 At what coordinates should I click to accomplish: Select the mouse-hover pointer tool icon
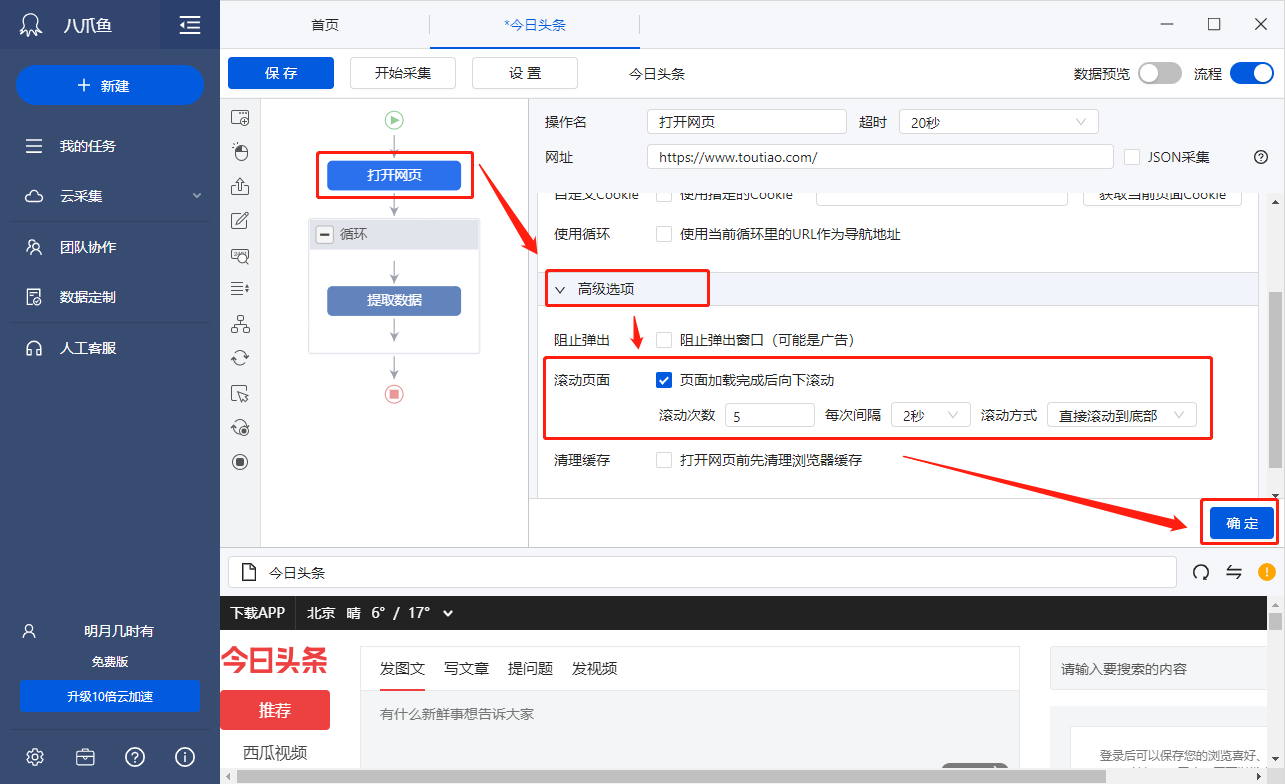240,393
